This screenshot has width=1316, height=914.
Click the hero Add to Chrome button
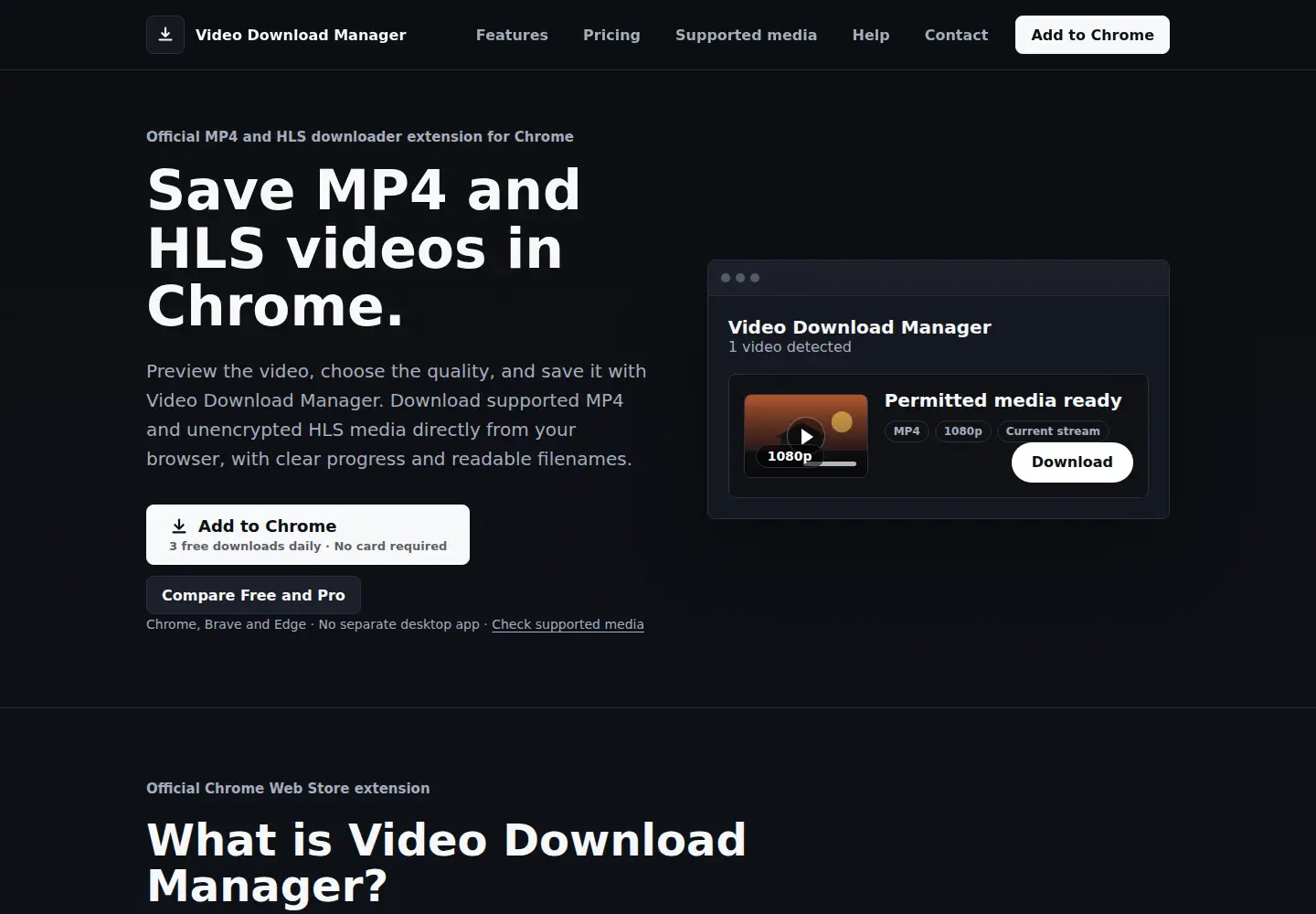(308, 535)
